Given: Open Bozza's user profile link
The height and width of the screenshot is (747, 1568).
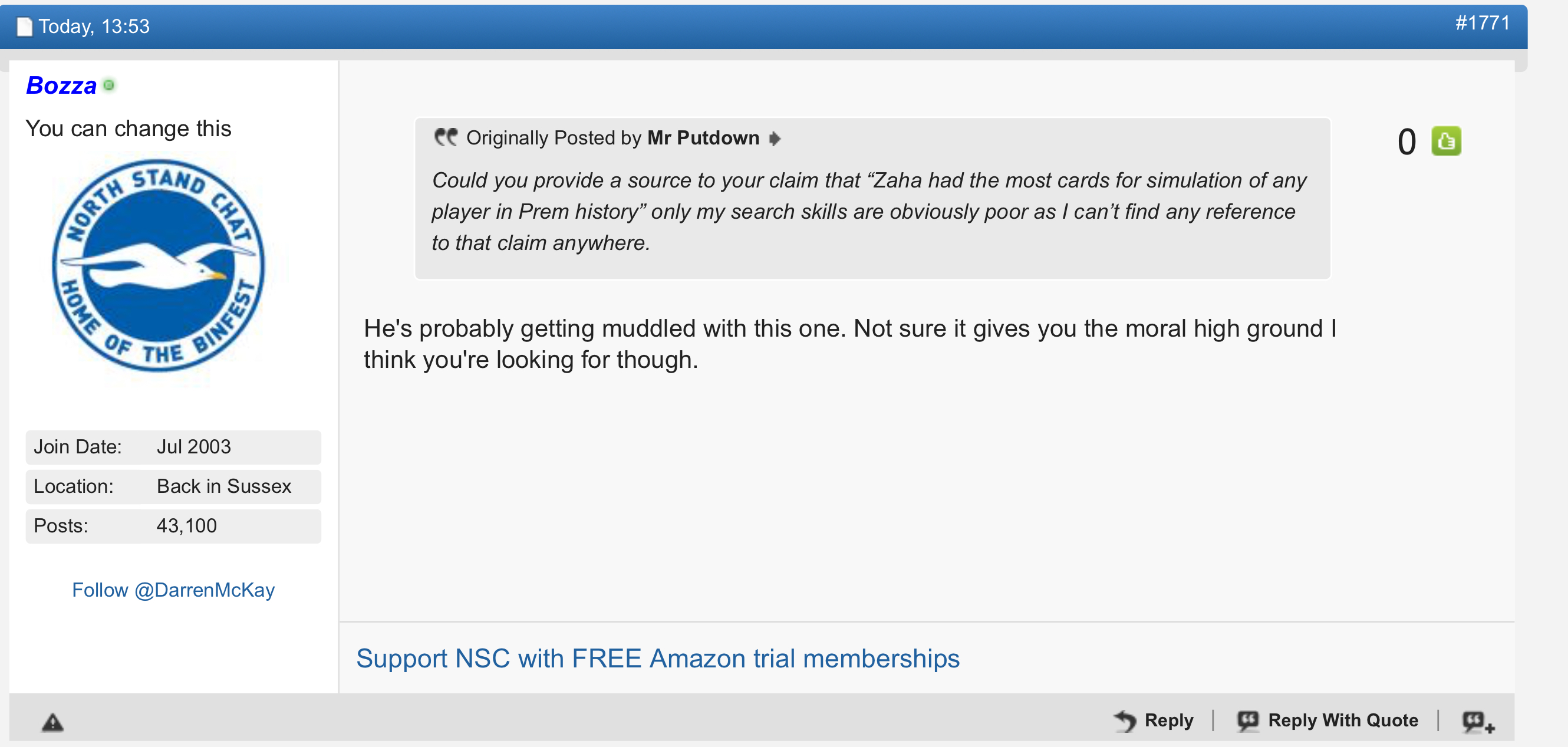Looking at the screenshot, I should (x=61, y=85).
